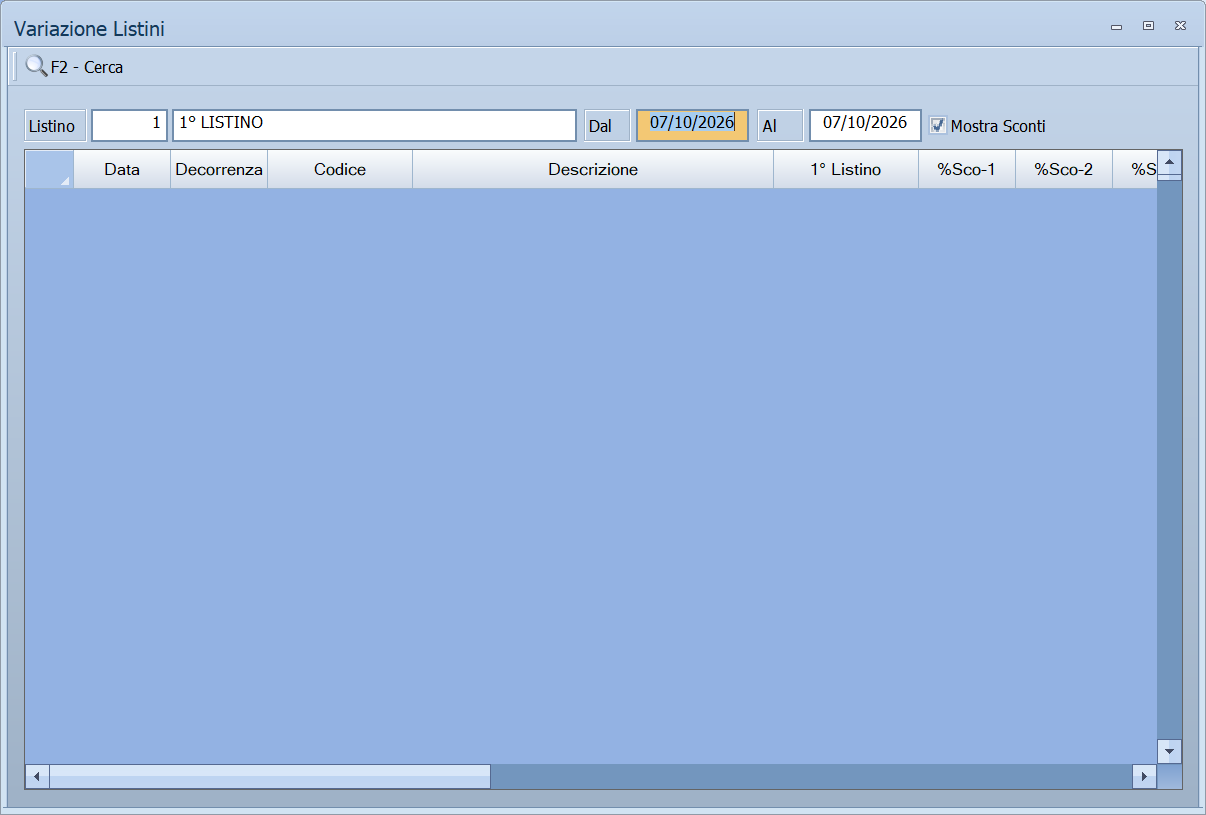Viewport: 1206px width, 815px height.
Task: Toggle the Mostra Sconti checkbox
Action: coord(938,125)
